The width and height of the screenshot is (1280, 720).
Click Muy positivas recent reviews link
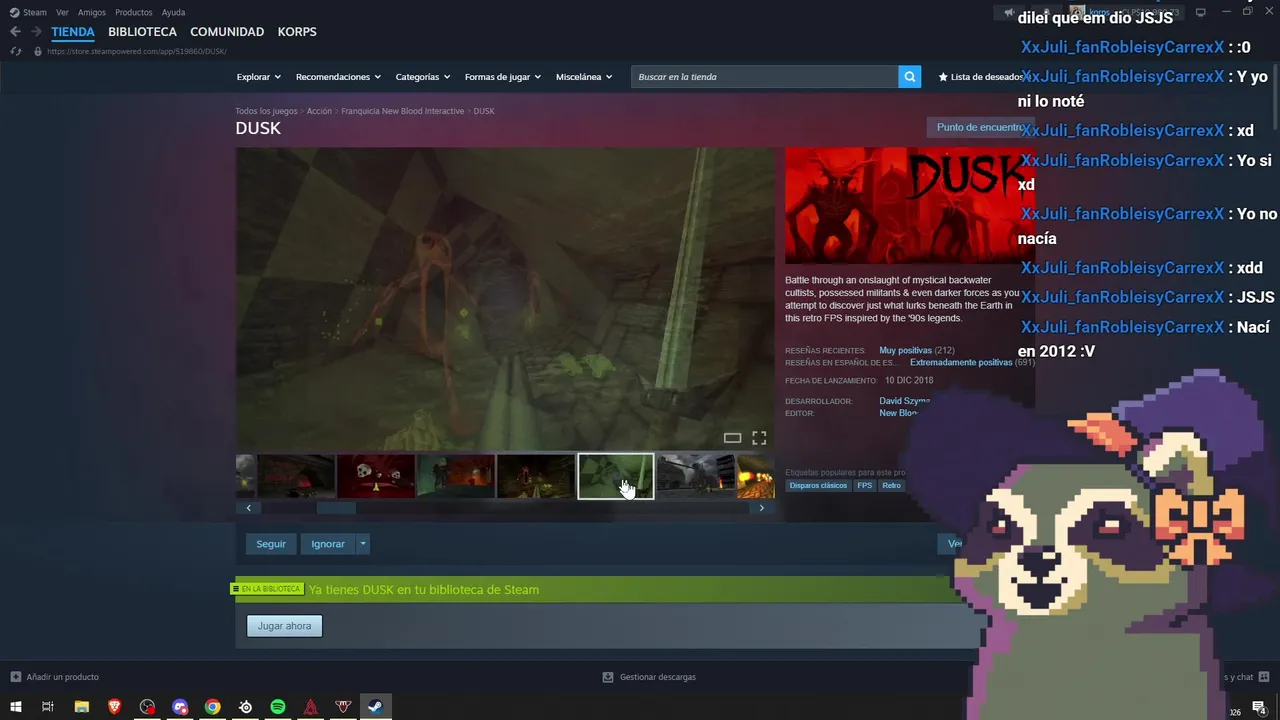pos(905,351)
